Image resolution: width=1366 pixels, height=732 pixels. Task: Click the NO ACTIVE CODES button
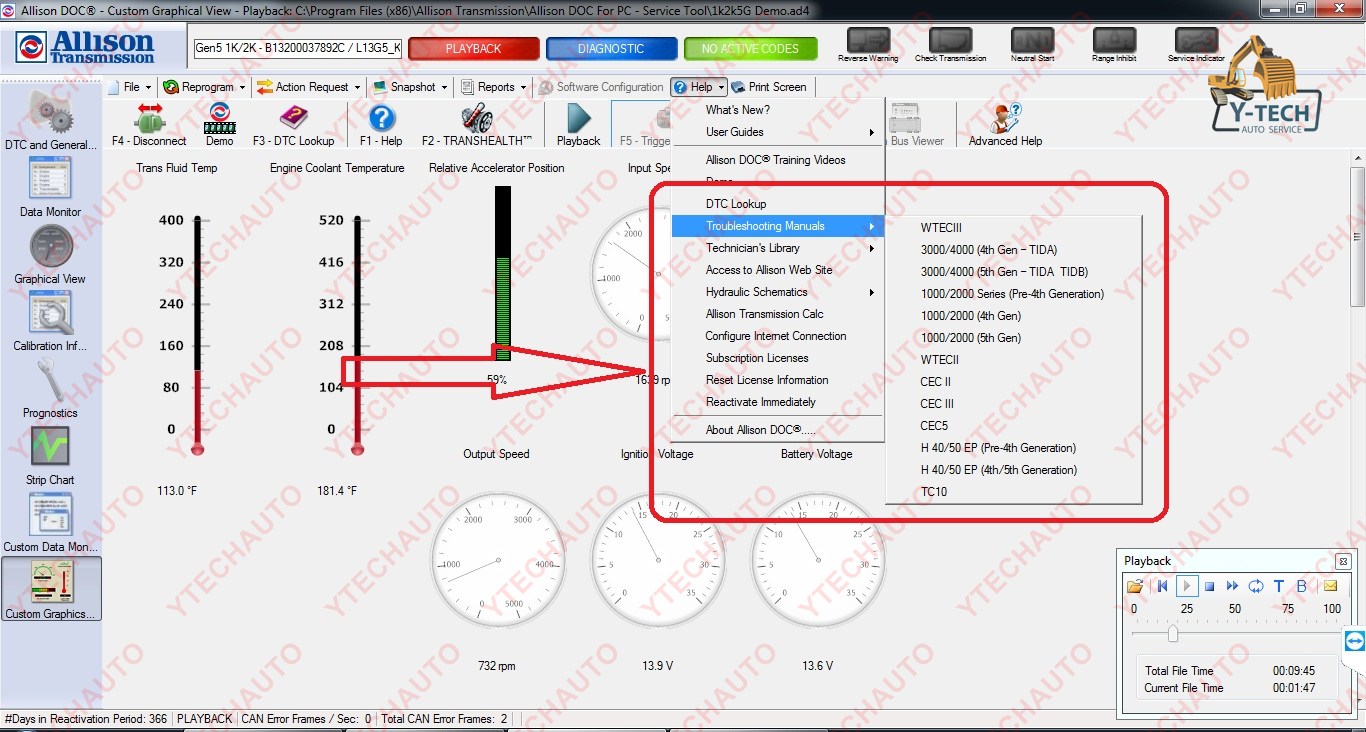tap(750, 48)
